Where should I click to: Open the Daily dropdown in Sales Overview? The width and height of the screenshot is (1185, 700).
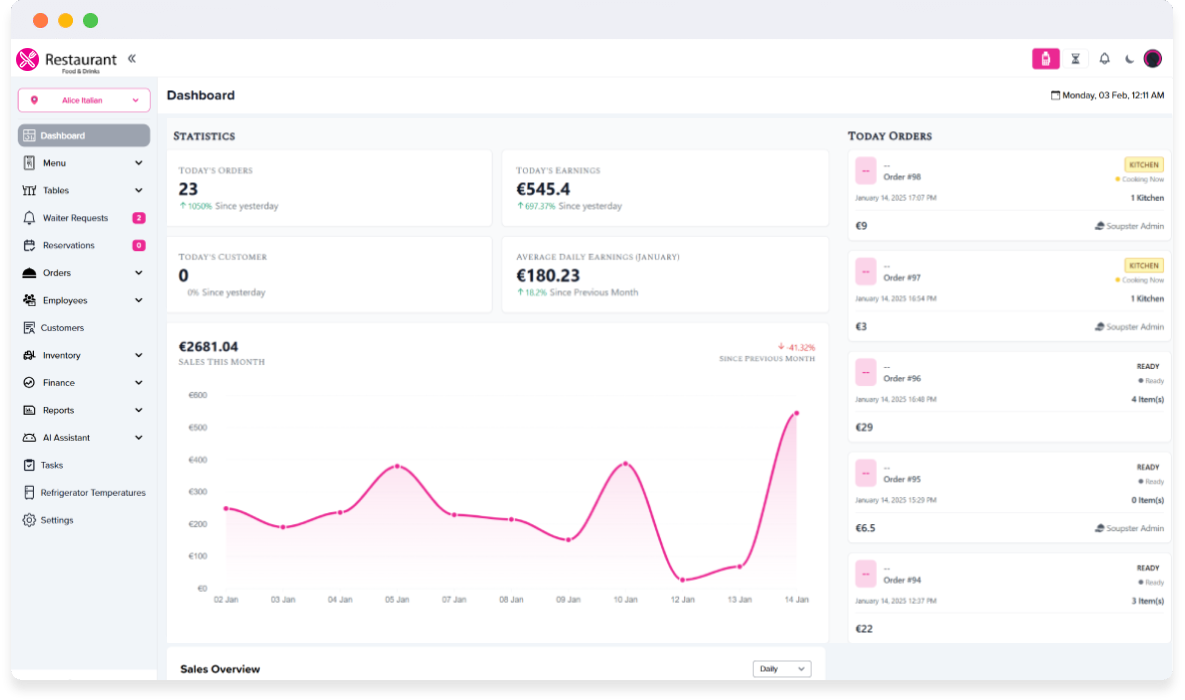(782, 669)
